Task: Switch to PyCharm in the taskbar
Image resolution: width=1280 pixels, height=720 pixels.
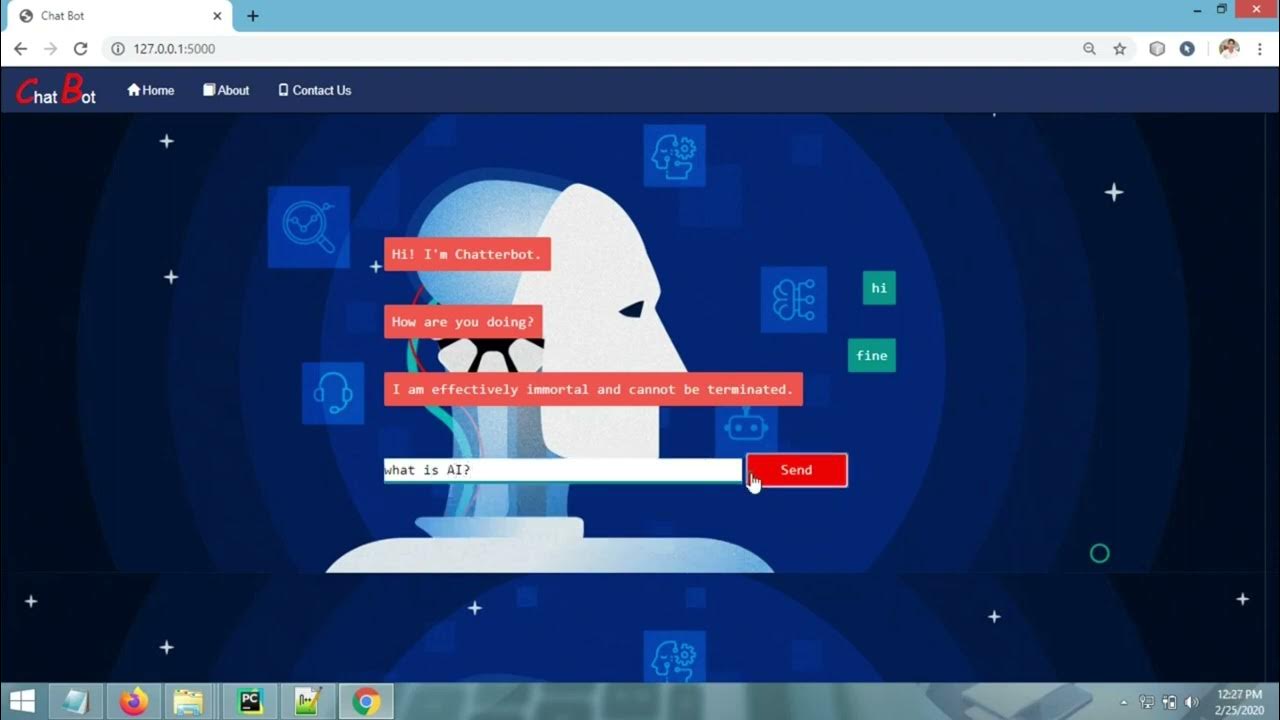Action: 250,702
